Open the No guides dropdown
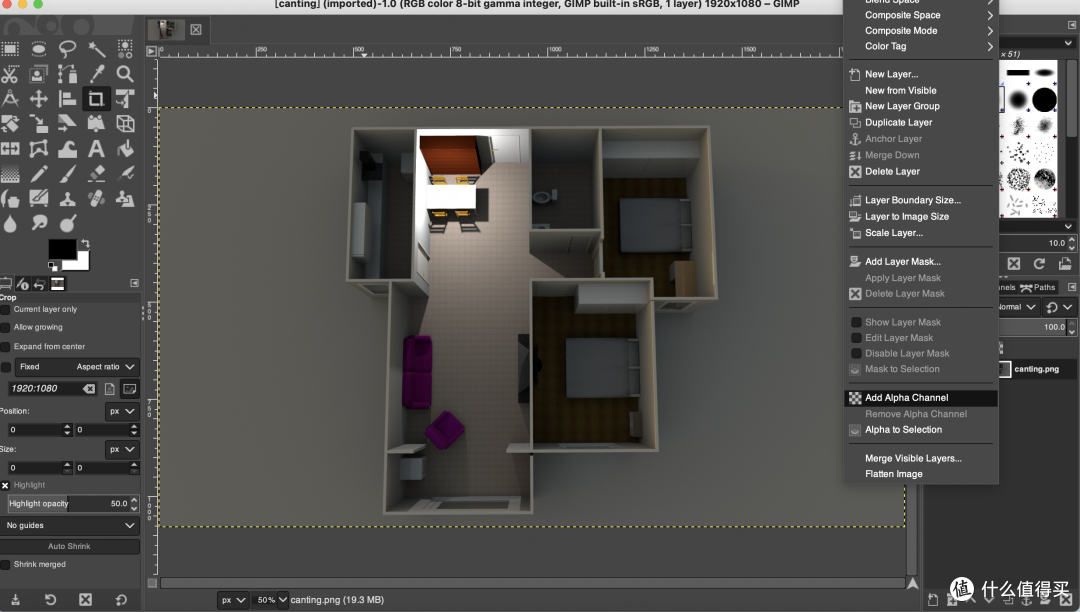Image resolution: width=1080 pixels, height=612 pixels. (70, 525)
